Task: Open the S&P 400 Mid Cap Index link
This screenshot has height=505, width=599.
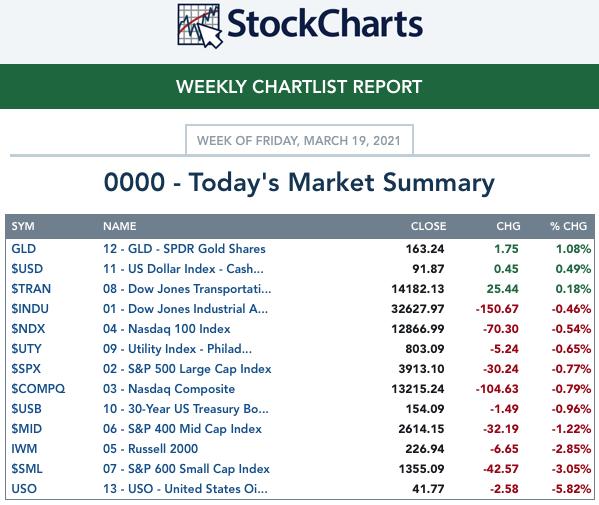Action: click(x=182, y=429)
